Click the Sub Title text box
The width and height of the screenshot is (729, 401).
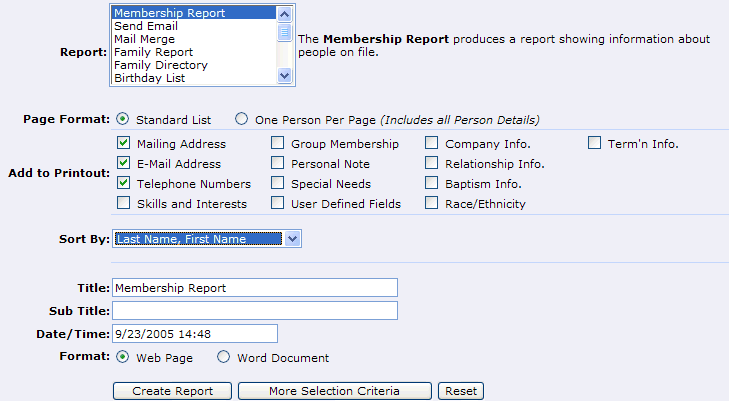point(255,310)
